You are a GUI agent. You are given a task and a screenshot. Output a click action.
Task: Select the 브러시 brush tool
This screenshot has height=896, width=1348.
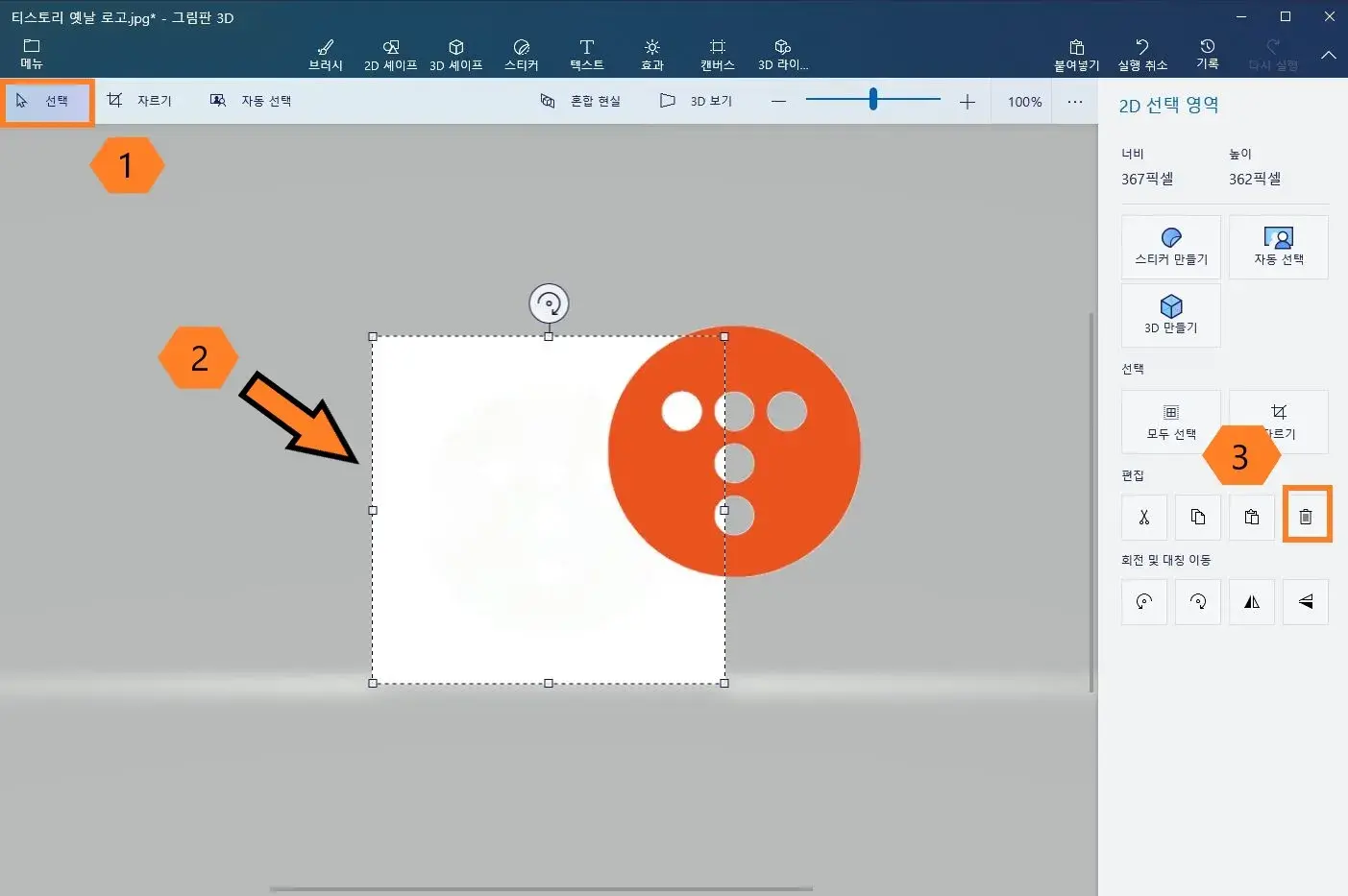point(326,55)
